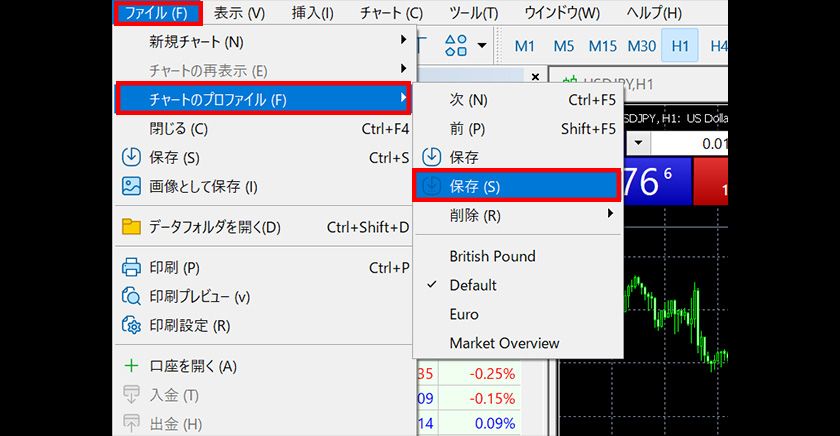Viewport: 840px width, 436px height.
Task: Load the Market Overview profile
Action: click(x=504, y=343)
